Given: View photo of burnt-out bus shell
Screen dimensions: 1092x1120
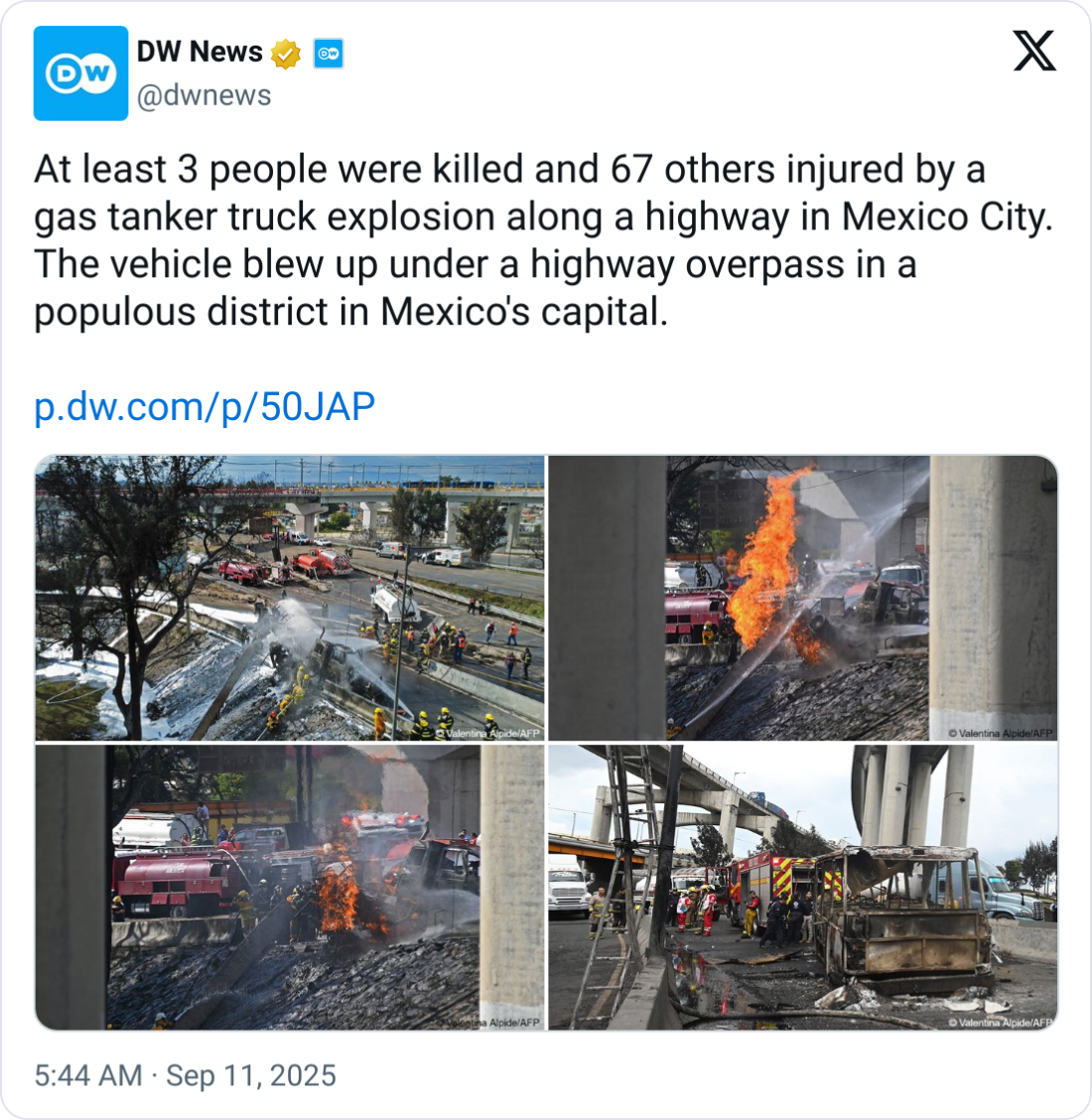Looking at the screenshot, I should tap(803, 887).
